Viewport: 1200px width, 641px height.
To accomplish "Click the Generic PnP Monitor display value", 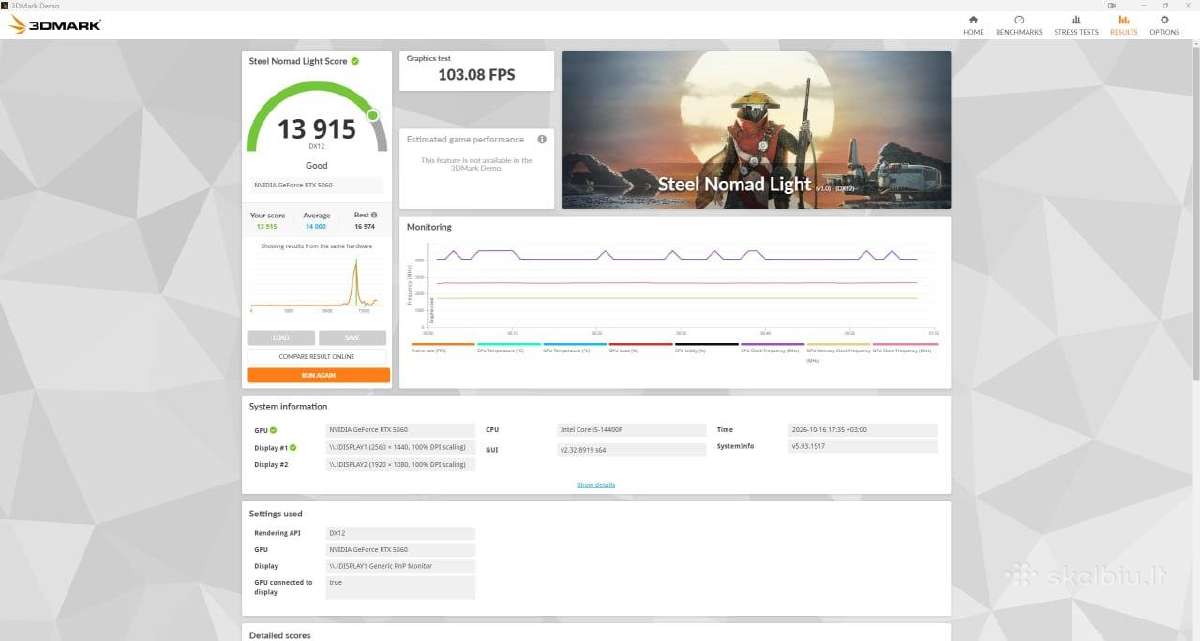I will tap(401, 566).
